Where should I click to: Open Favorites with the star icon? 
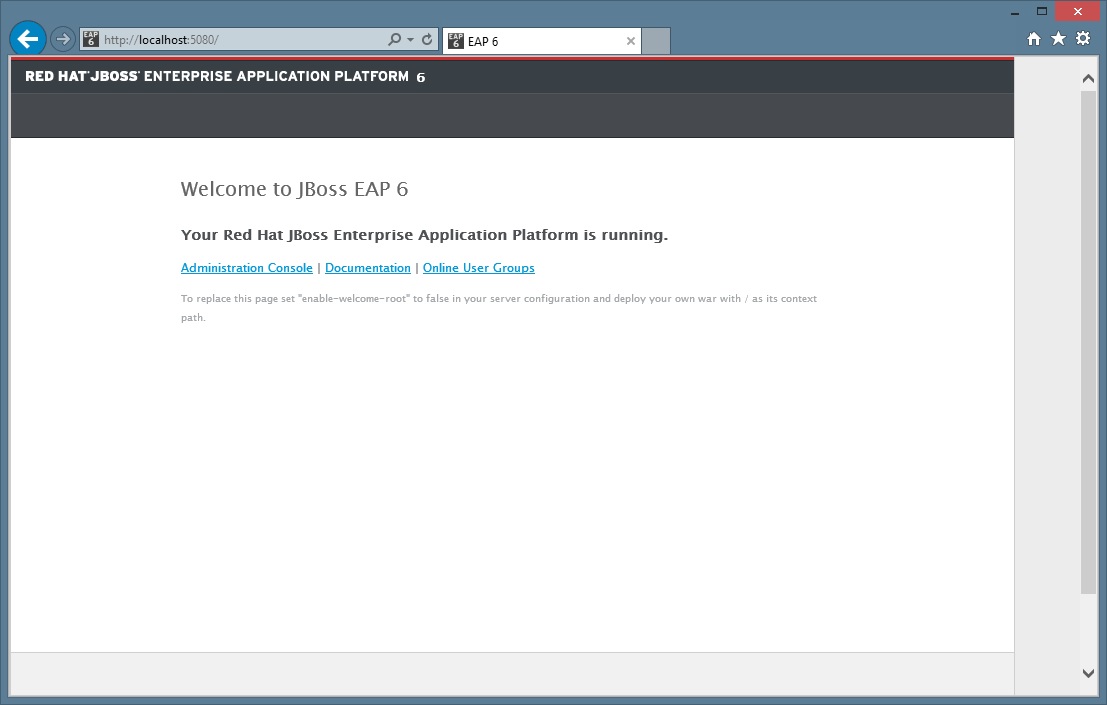click(x=1058, y=39)
